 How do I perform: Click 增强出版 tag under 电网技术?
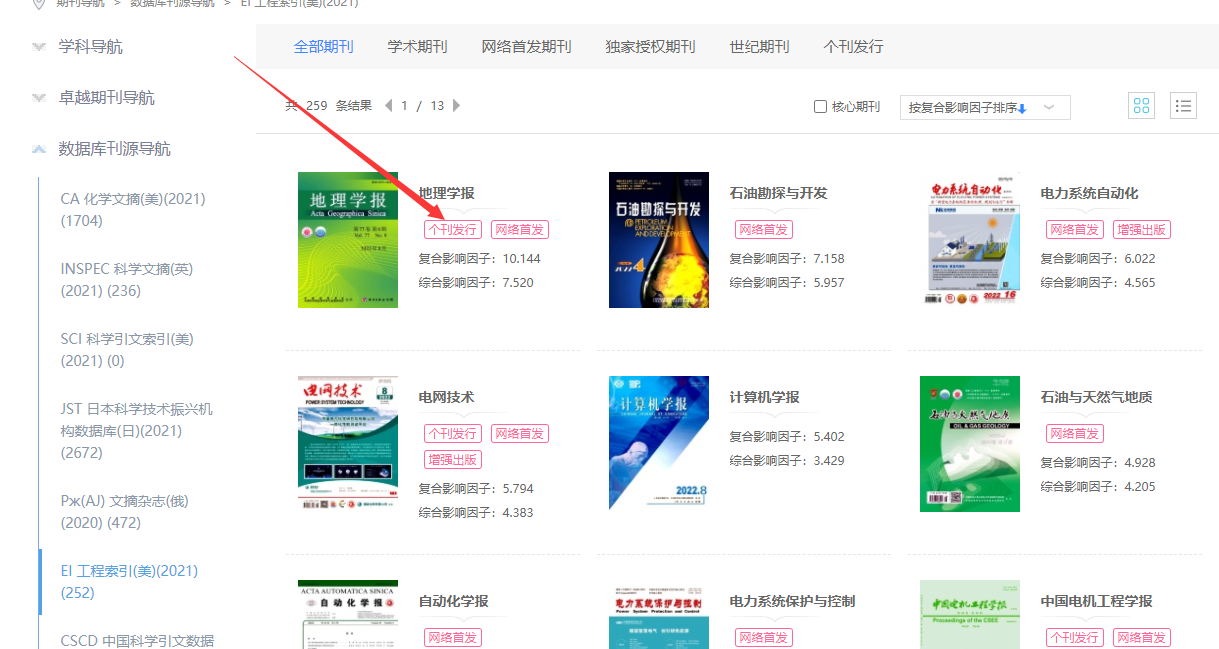pyautogui.click(x=452, y=460)
